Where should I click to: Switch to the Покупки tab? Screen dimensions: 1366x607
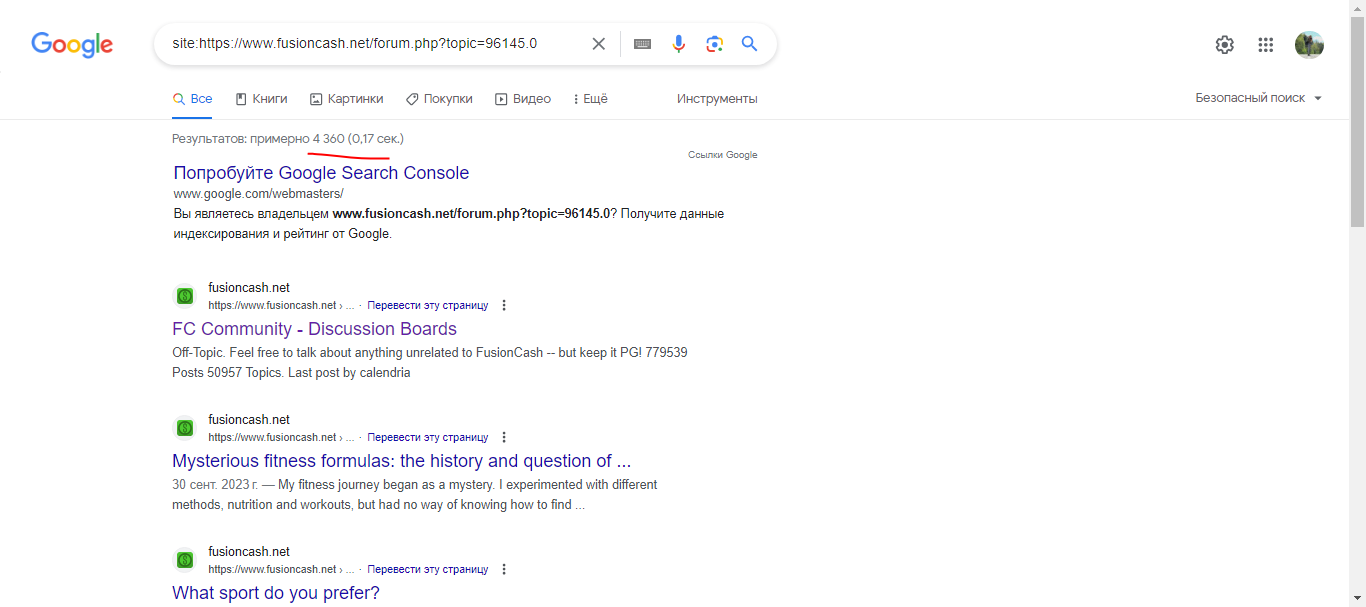coord(439,99)
